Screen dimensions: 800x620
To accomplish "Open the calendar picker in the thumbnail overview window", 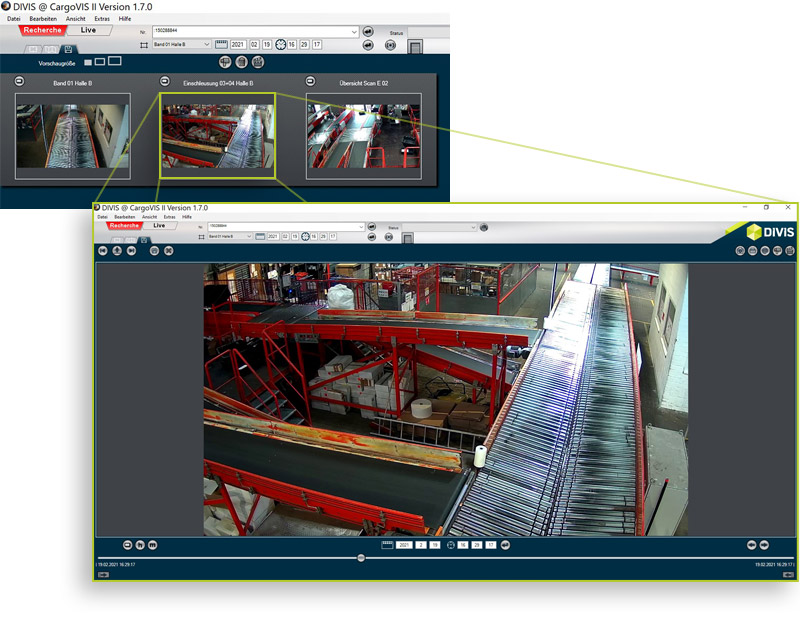I will (221, 44).
